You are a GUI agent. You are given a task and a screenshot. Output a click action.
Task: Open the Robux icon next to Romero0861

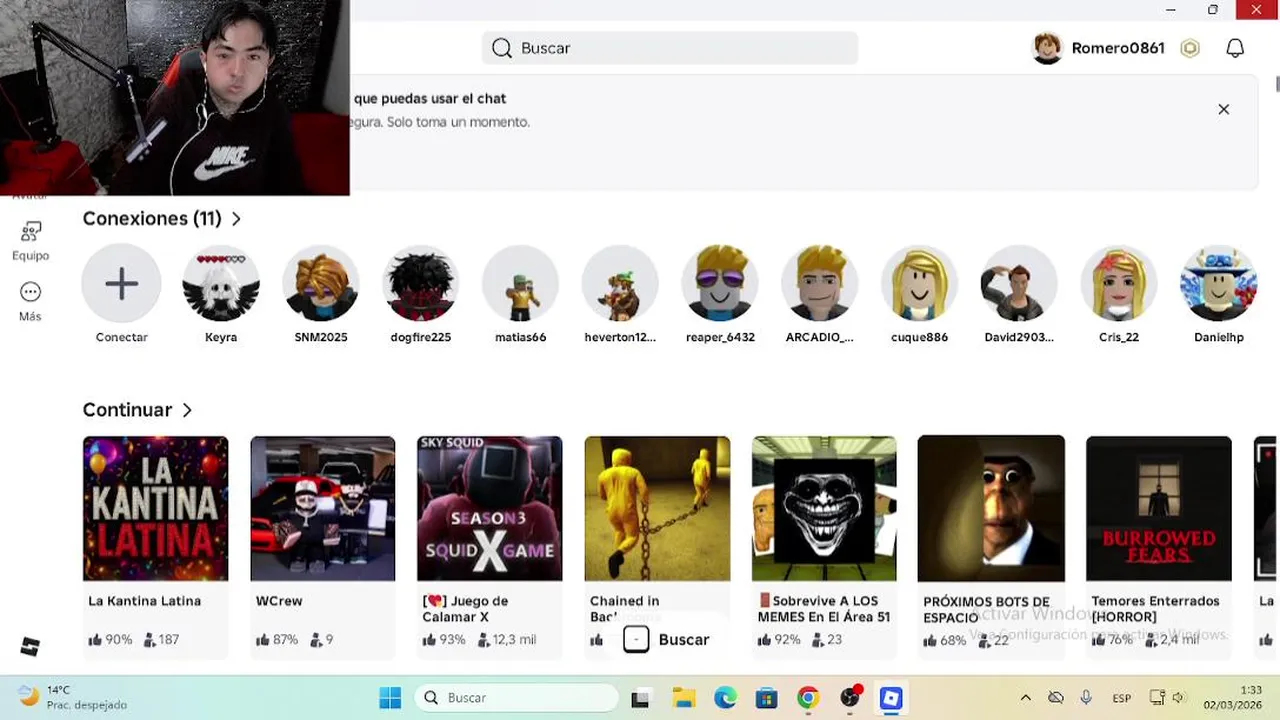1190,48
